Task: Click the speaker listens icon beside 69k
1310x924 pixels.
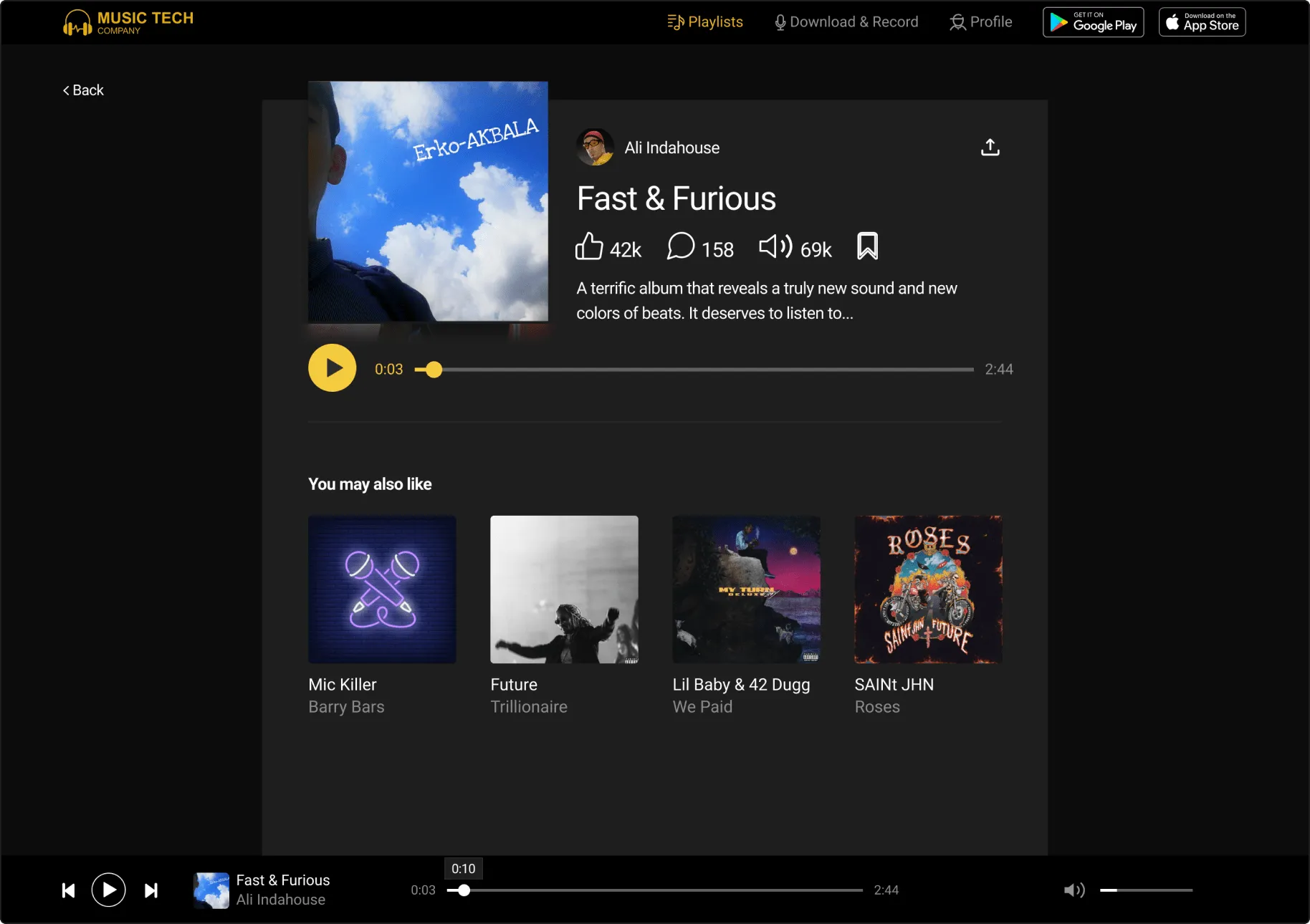Action: pos(775,246)
